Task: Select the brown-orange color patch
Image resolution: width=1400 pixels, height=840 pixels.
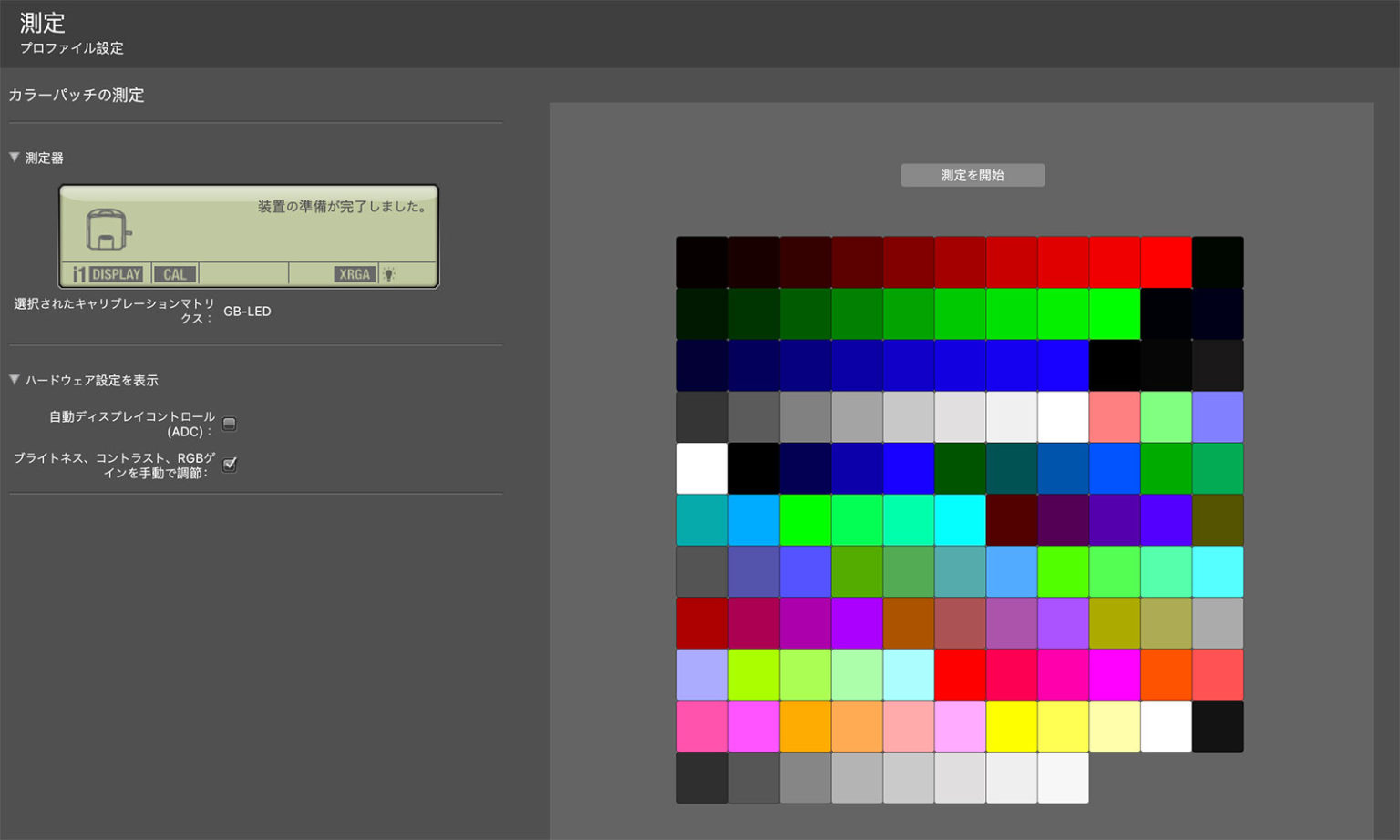Action: coord(908,623)
